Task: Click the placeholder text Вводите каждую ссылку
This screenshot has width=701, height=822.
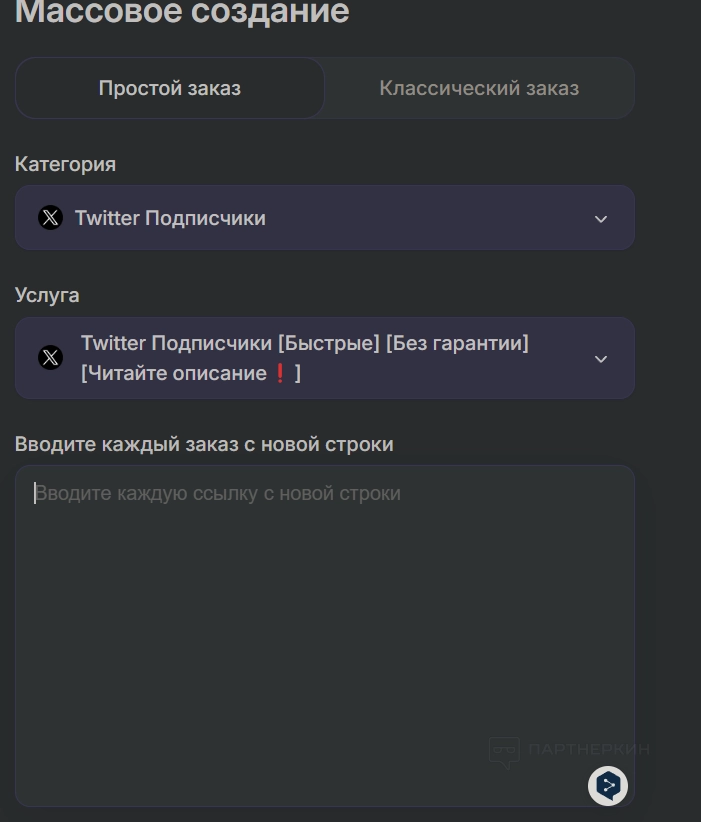Action: coord(220,493)
